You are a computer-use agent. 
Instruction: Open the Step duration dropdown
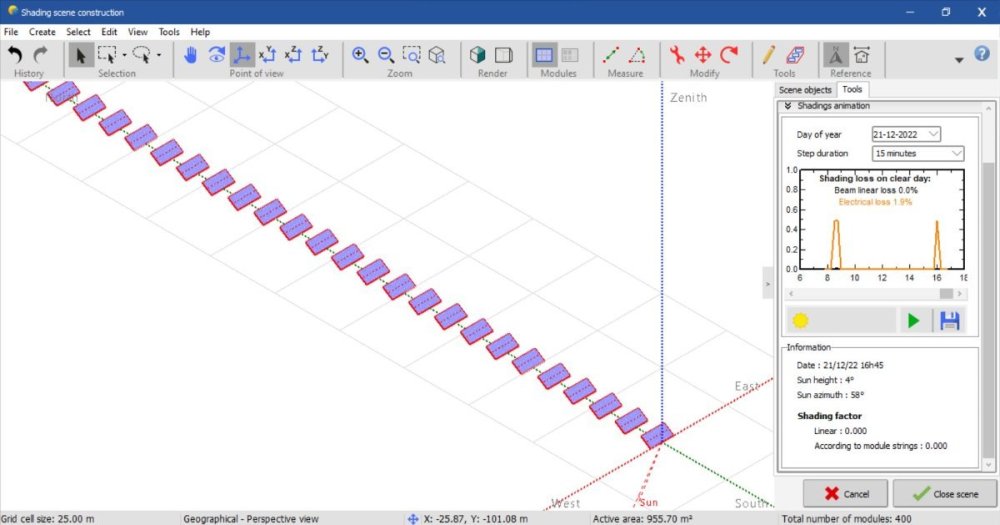(x=918, y=154)
